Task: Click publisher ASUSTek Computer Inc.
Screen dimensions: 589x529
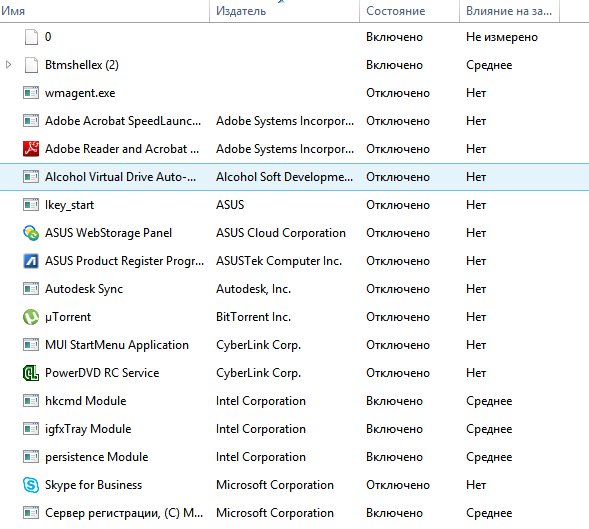Action: tap(279, 261)
